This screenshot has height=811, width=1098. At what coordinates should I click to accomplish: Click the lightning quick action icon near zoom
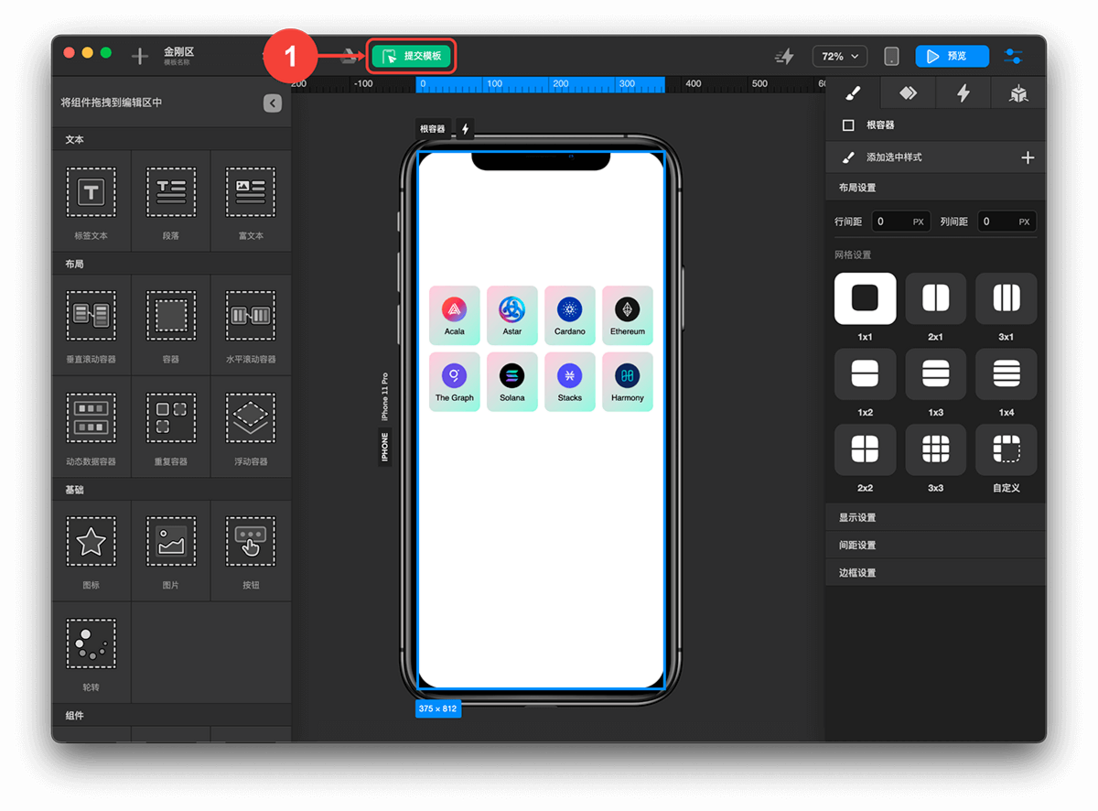(x=784, y=56)
